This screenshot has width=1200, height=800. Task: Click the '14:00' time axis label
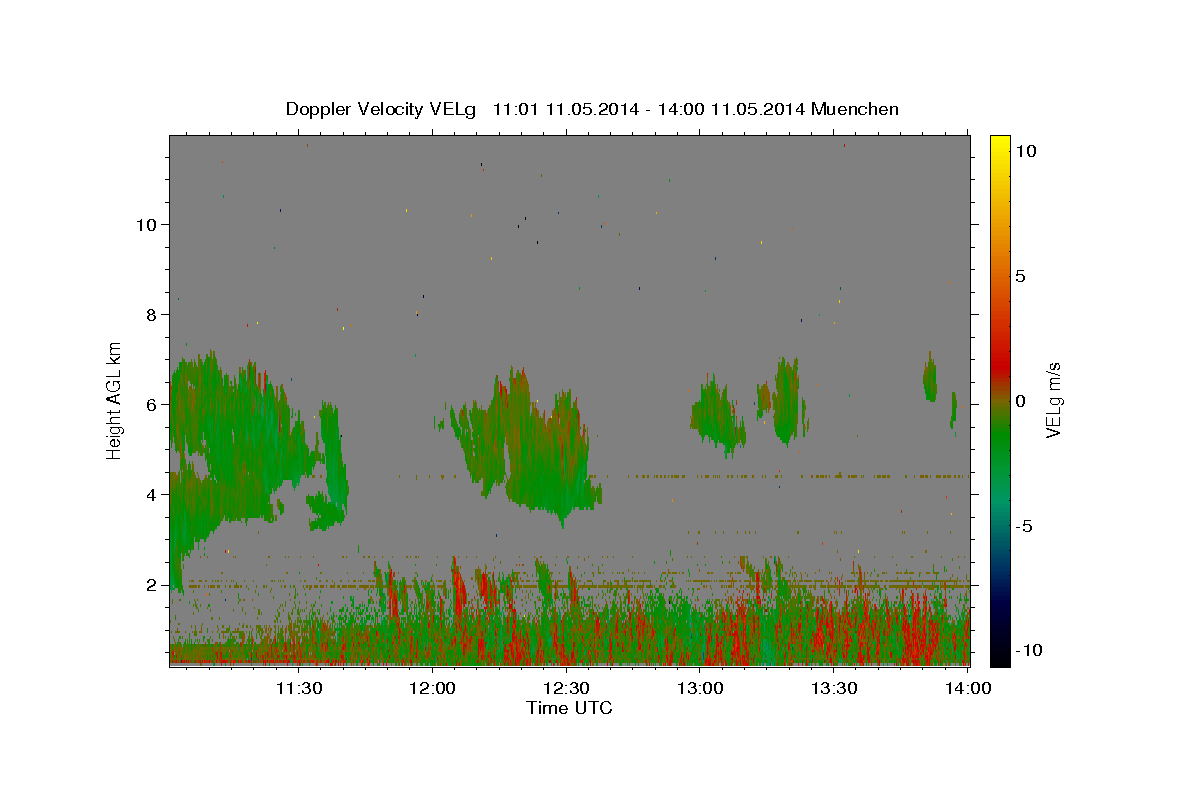tap(968, 688)
